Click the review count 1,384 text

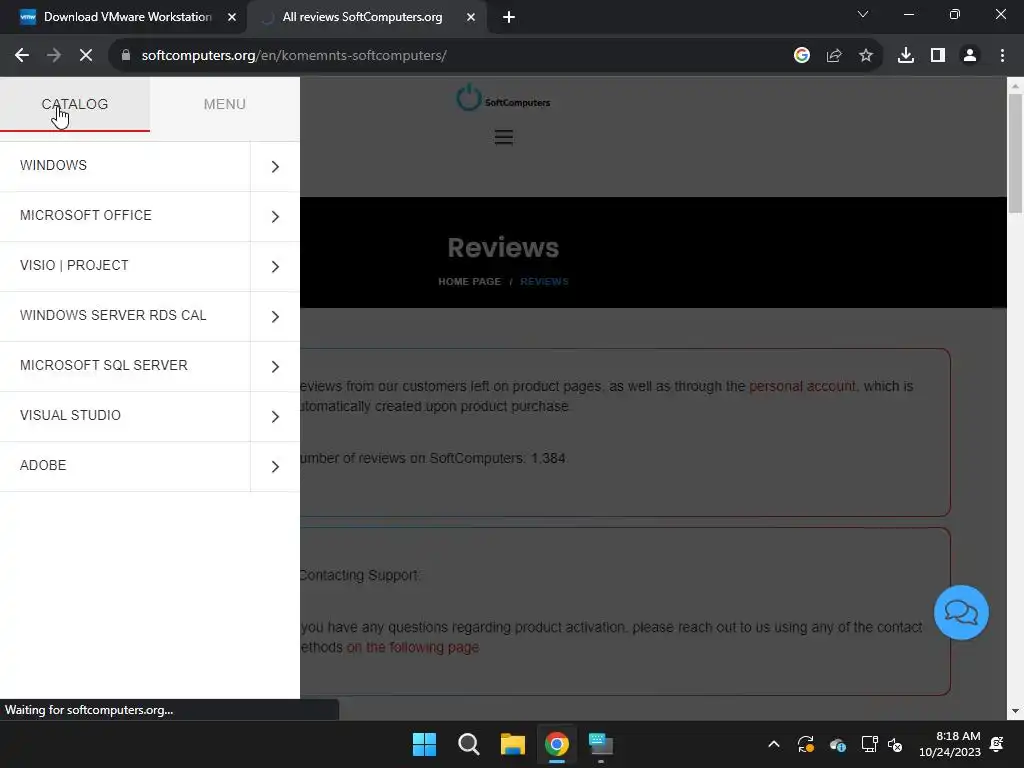[x=548, y=458]
